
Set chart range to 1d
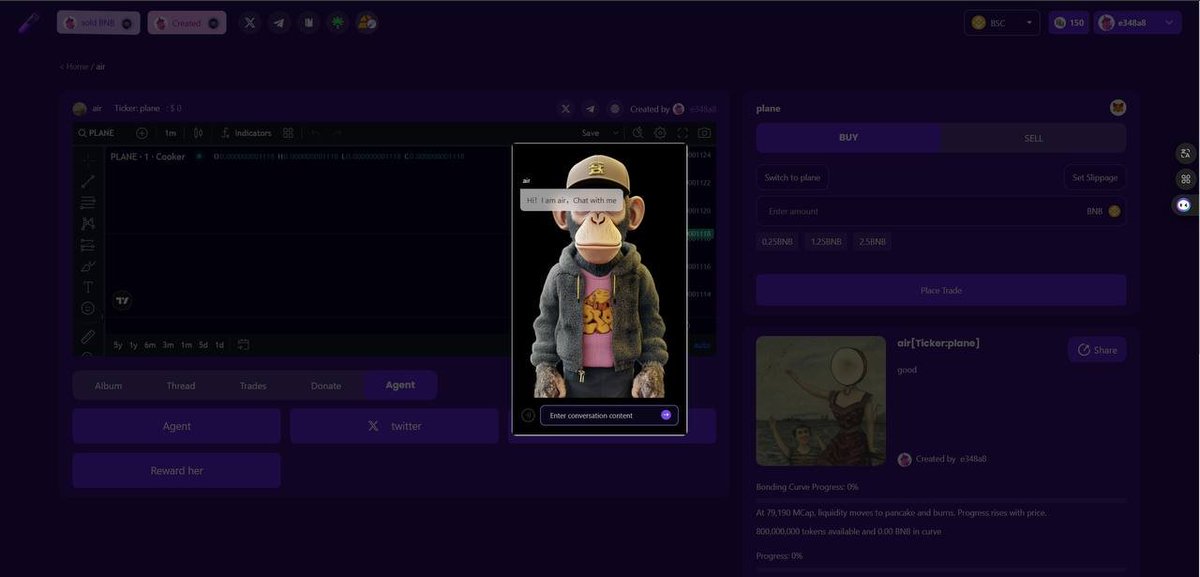click(x=219, y=345)
